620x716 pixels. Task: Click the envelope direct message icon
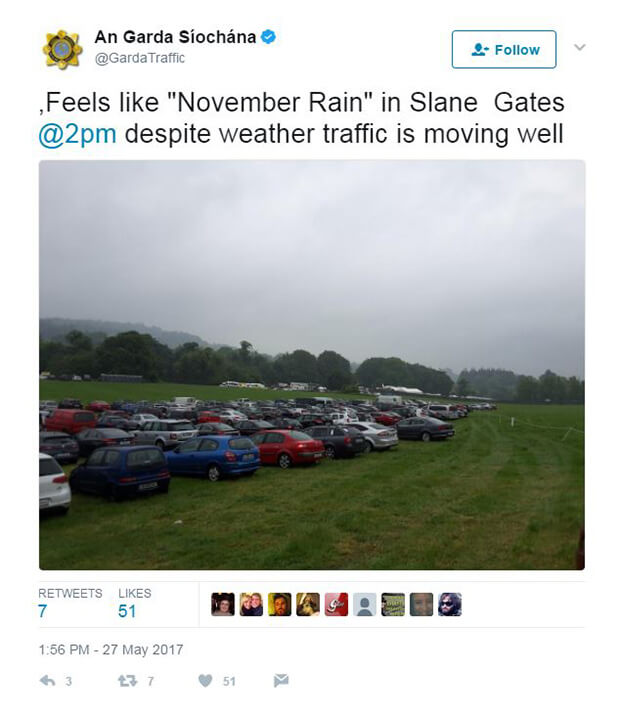click(281, 680)
